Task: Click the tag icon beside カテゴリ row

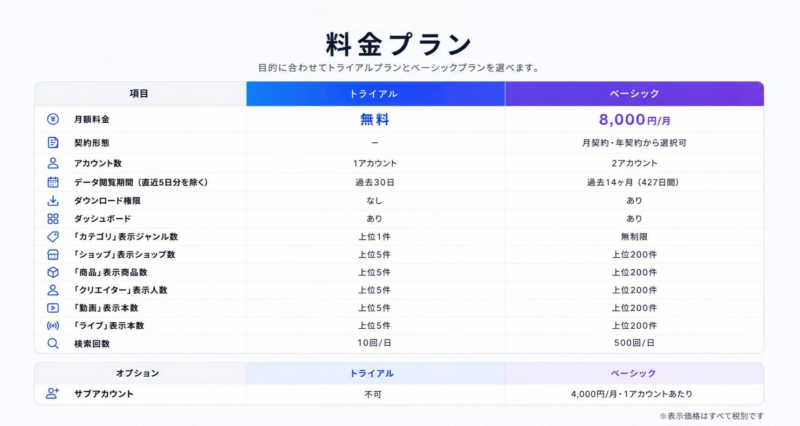Action: tap(53, 236)
